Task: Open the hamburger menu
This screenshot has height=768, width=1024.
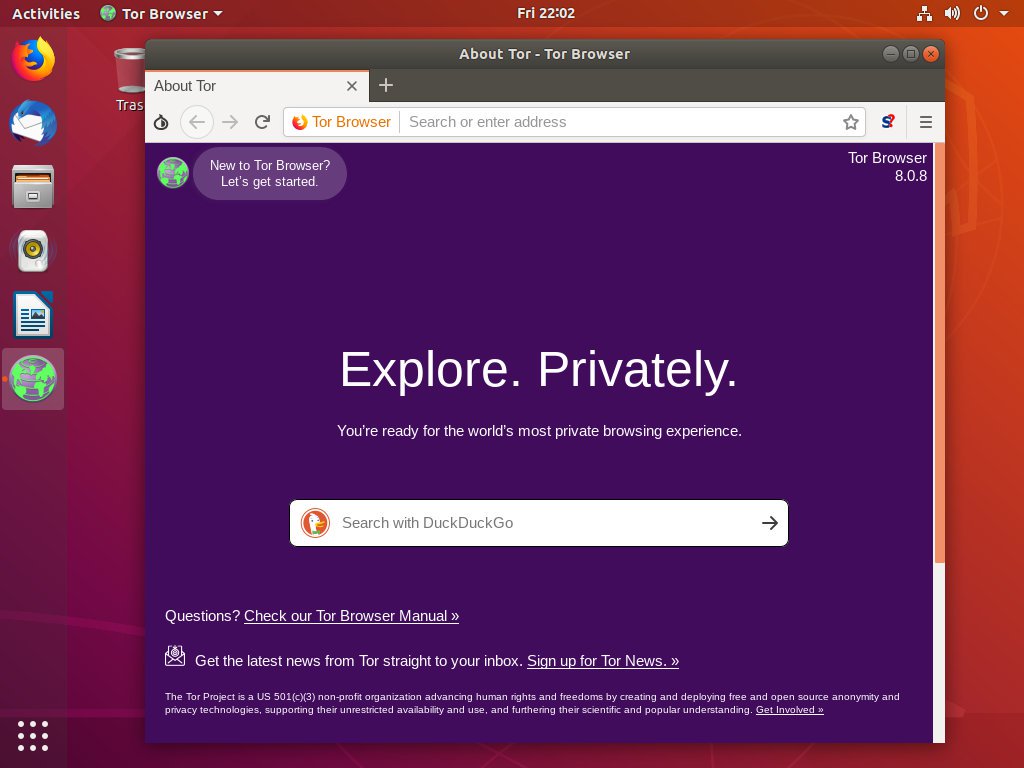Action: click(926, 122)
